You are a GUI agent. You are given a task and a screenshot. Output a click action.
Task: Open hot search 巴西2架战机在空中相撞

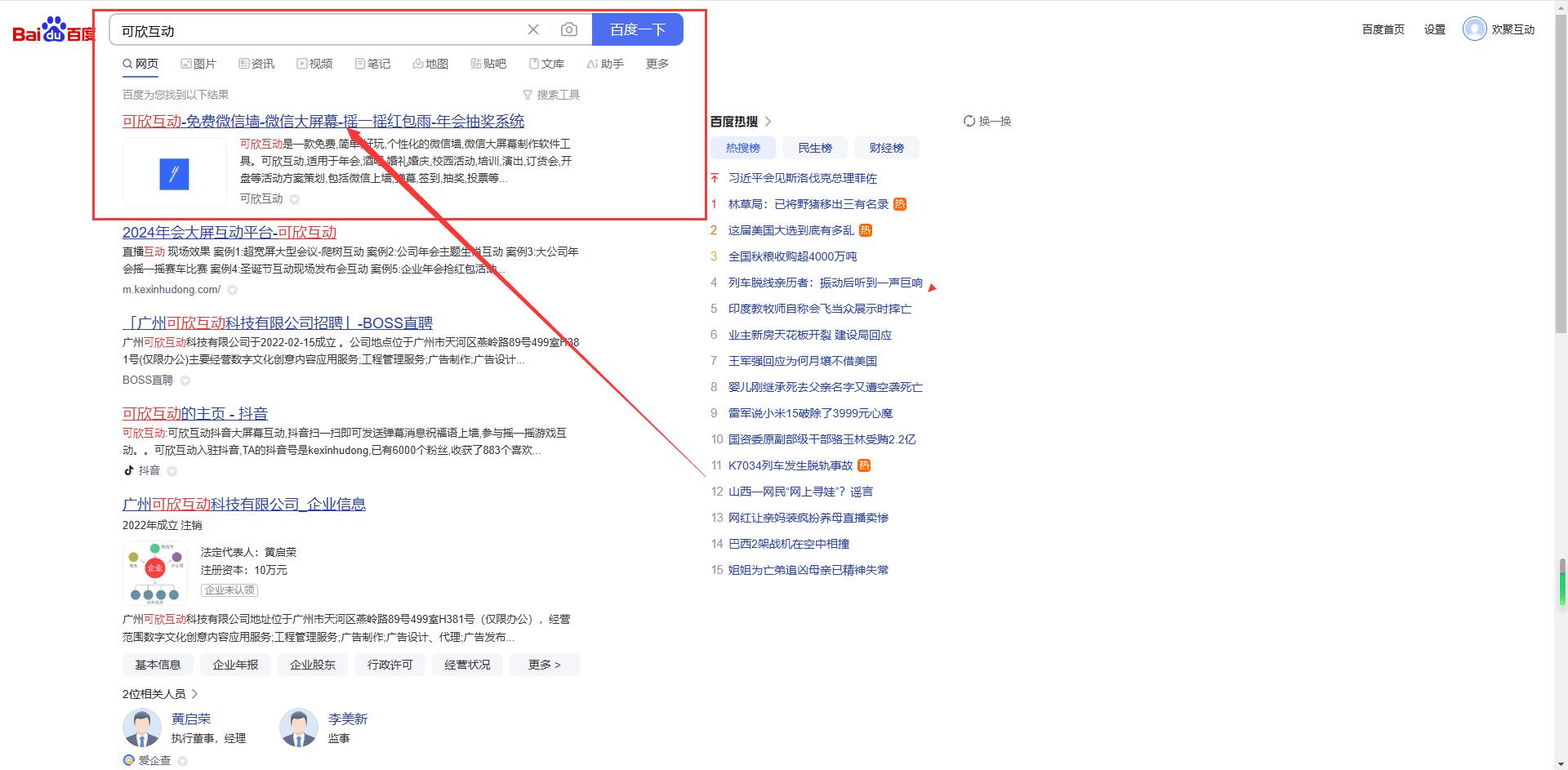[x=789, y=544]
